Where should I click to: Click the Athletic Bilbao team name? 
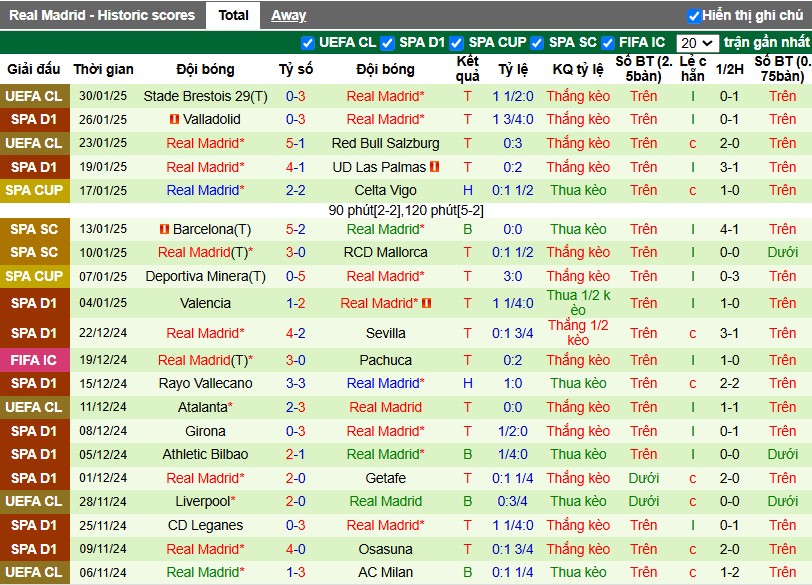[x=206, y=455]
